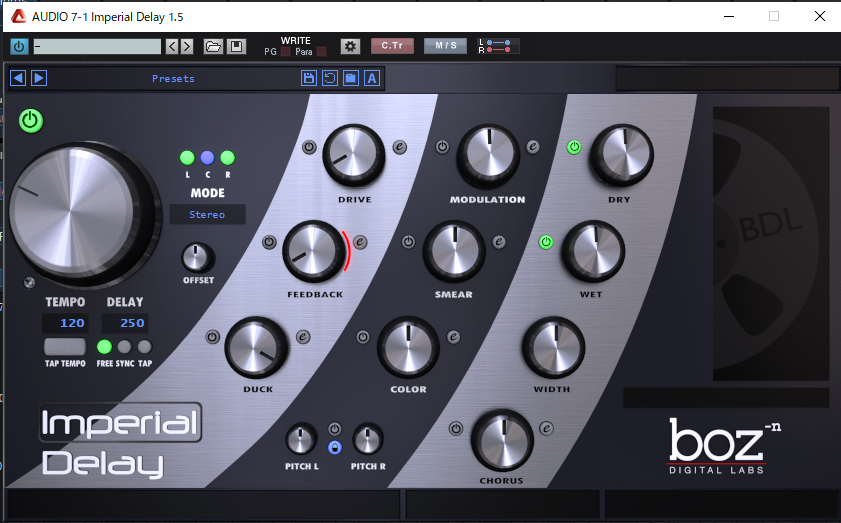Screen dimensions: 841x523
Task: Click the Width knob
Action: click(x=554, y=347)
